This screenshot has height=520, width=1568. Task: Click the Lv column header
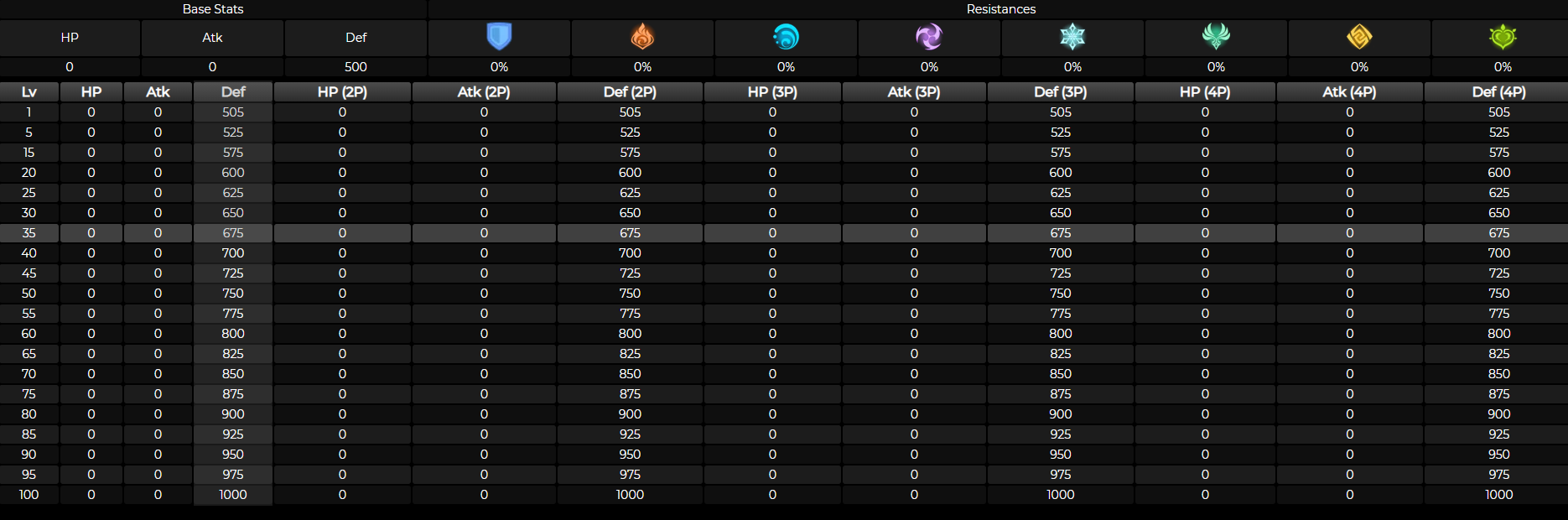click(29, 92)
